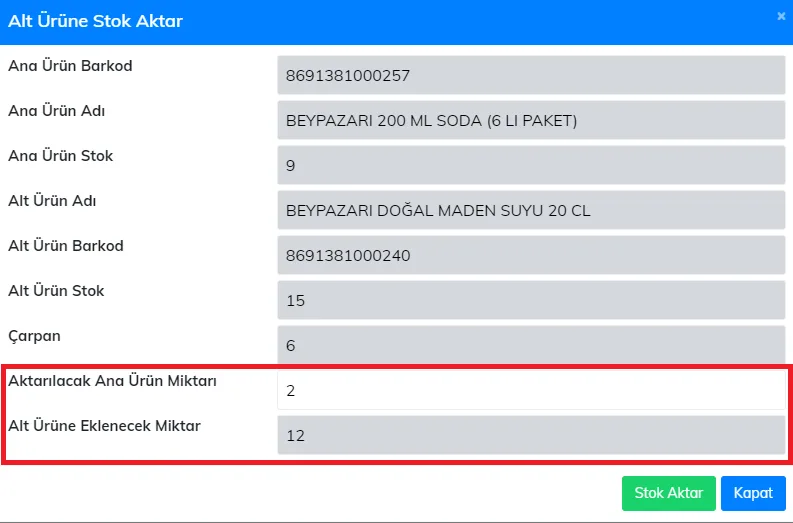Click the Alt Ürün Adı label

coord(52,201)
